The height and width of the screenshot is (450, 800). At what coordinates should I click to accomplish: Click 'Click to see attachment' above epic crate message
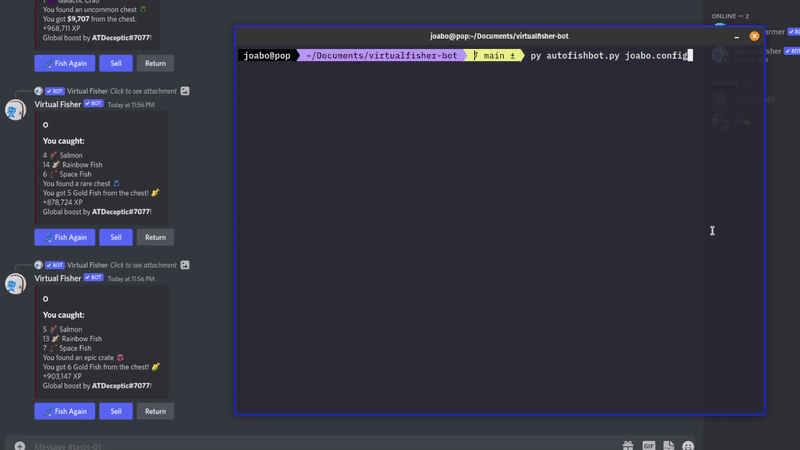tap(143, 265)
